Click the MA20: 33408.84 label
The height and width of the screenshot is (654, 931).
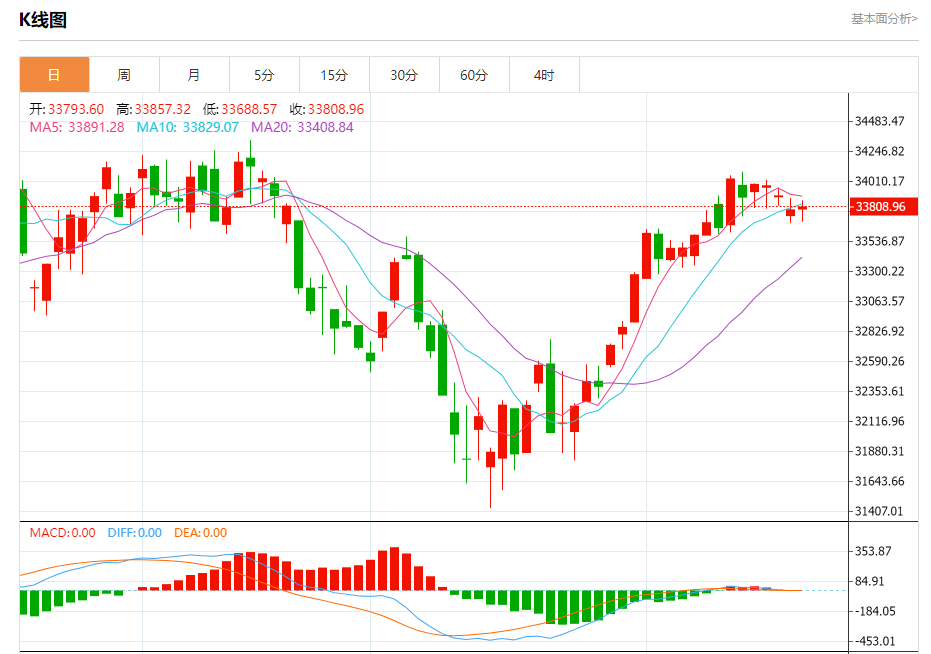(x=302, y=127)
